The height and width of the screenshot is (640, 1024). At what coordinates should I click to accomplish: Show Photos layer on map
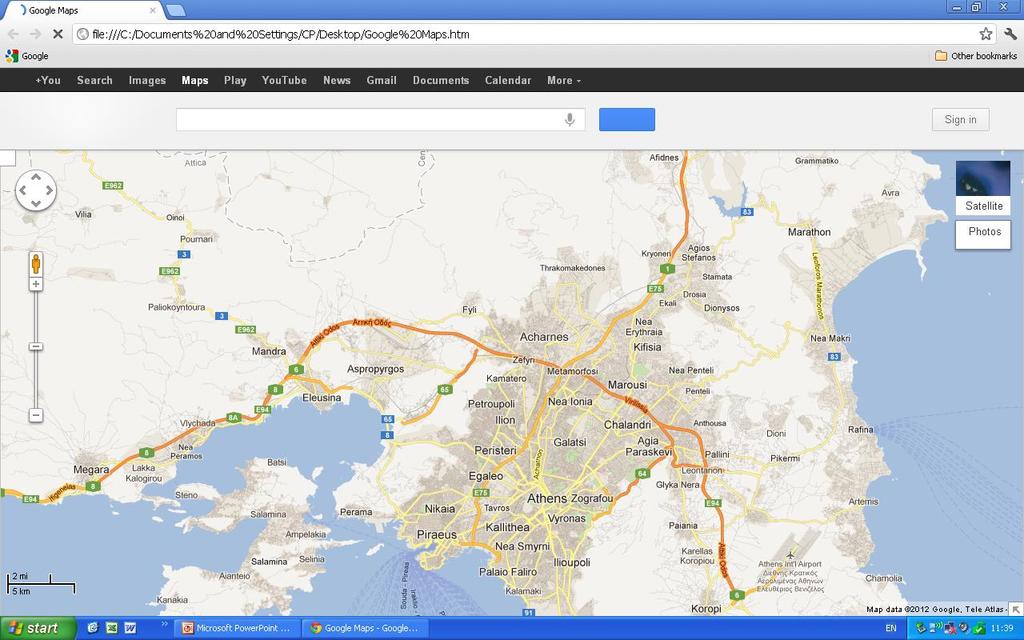[984, 234]
